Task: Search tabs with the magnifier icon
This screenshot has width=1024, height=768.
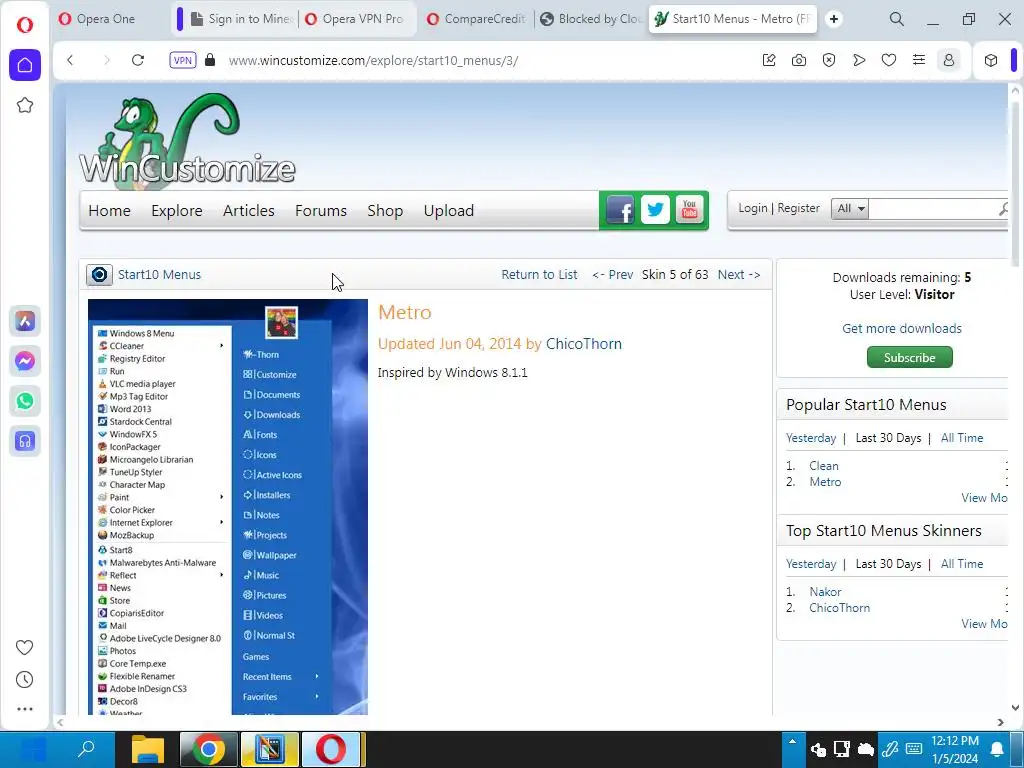Action: coord(897,19)
